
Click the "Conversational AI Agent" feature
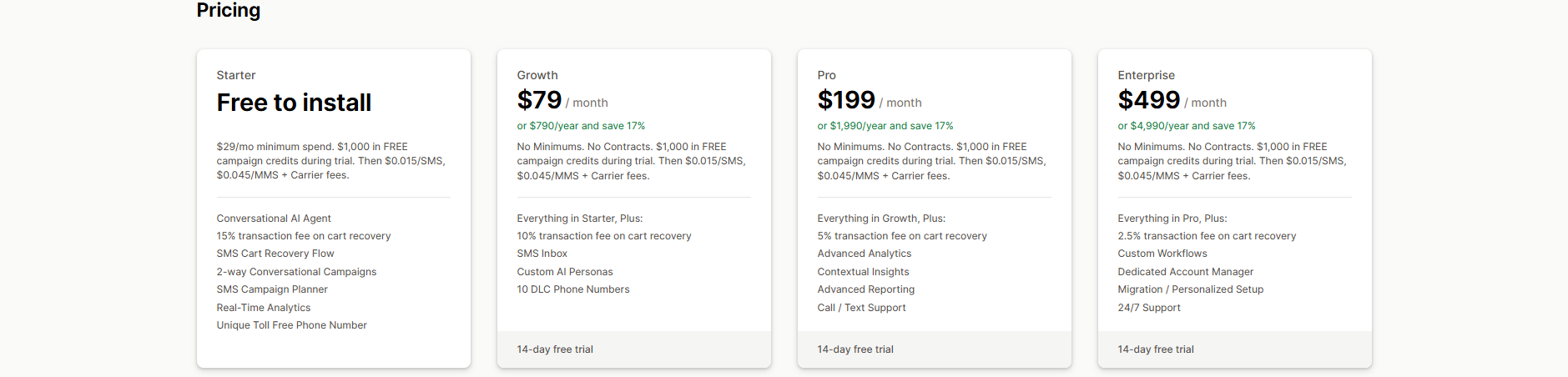tap(274, 219)
